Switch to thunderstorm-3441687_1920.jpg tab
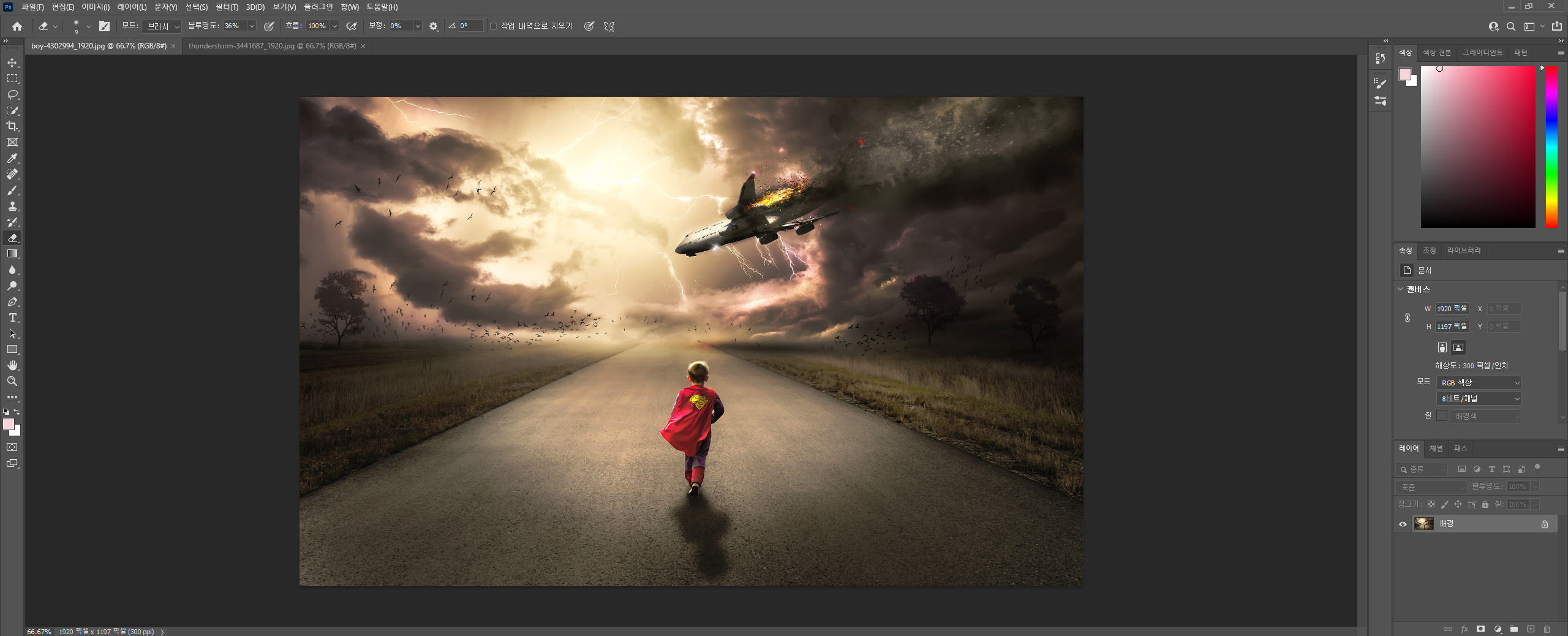 272,46
